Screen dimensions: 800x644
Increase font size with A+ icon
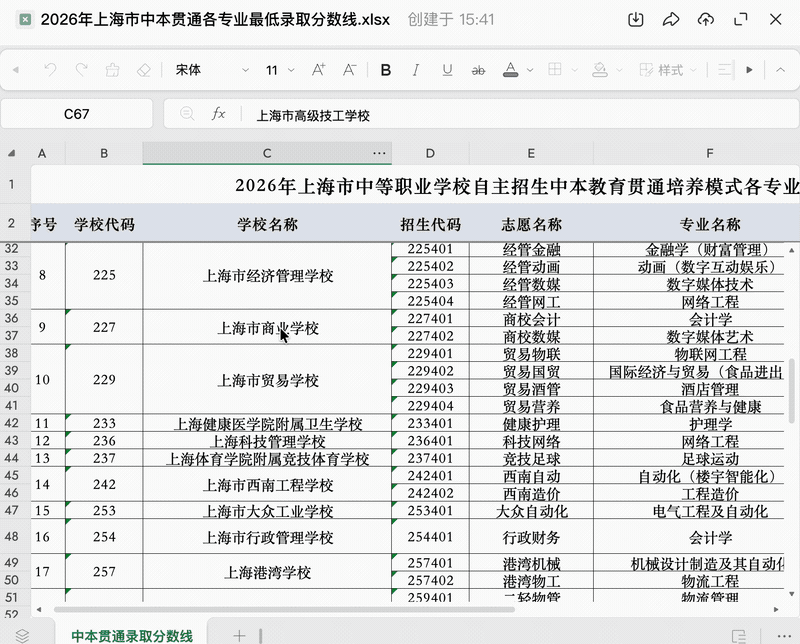tap(318, 70)
